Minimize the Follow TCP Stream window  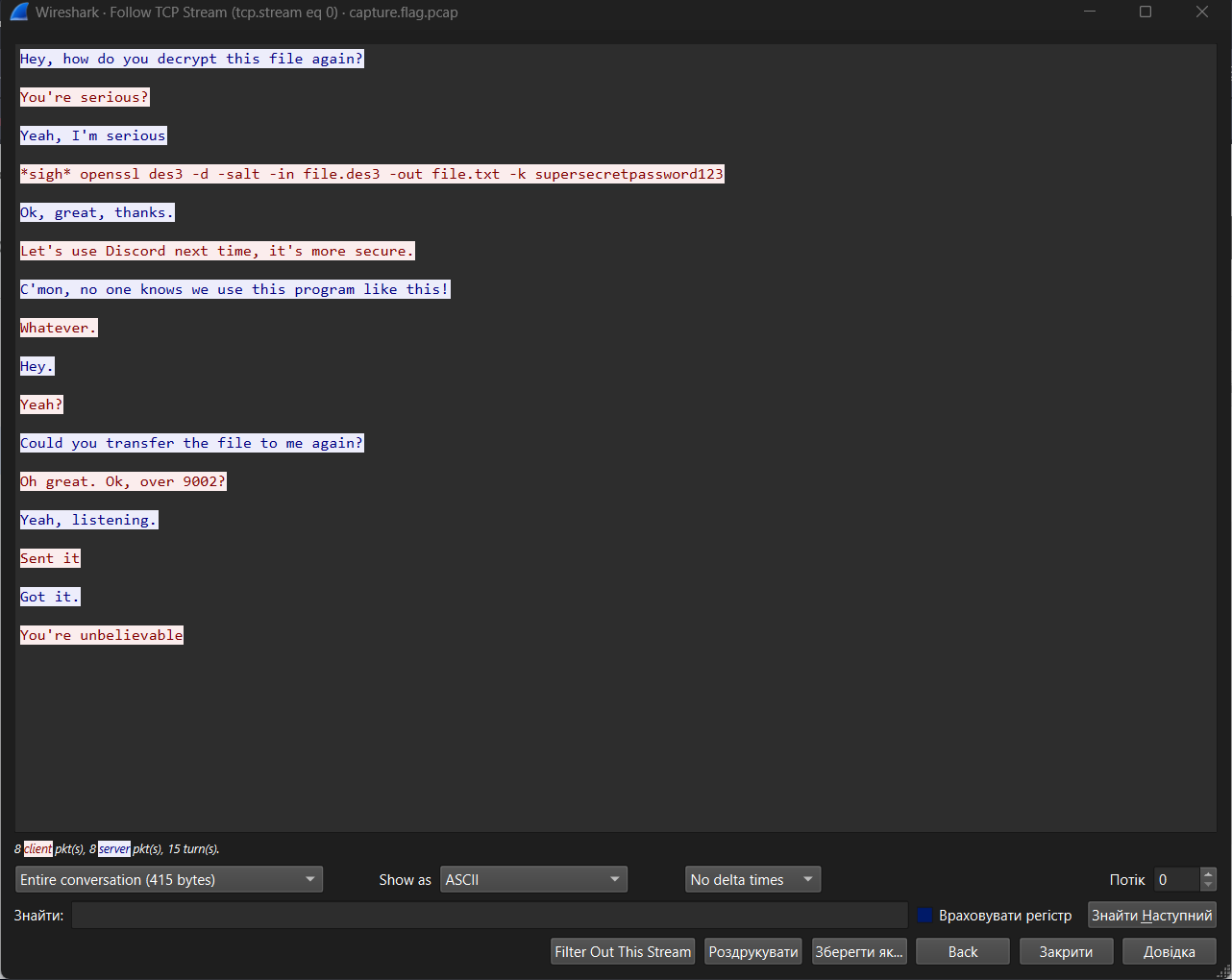point(1090,12)
